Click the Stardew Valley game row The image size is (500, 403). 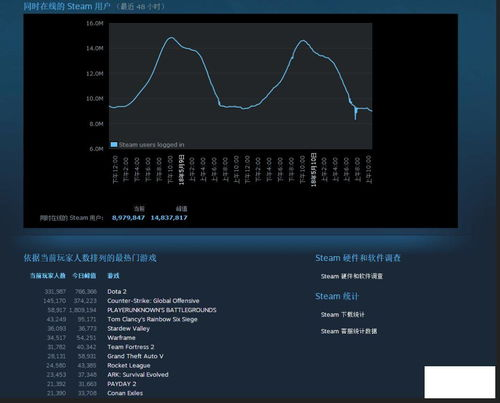pyautogui.click(x=128, y=329)
